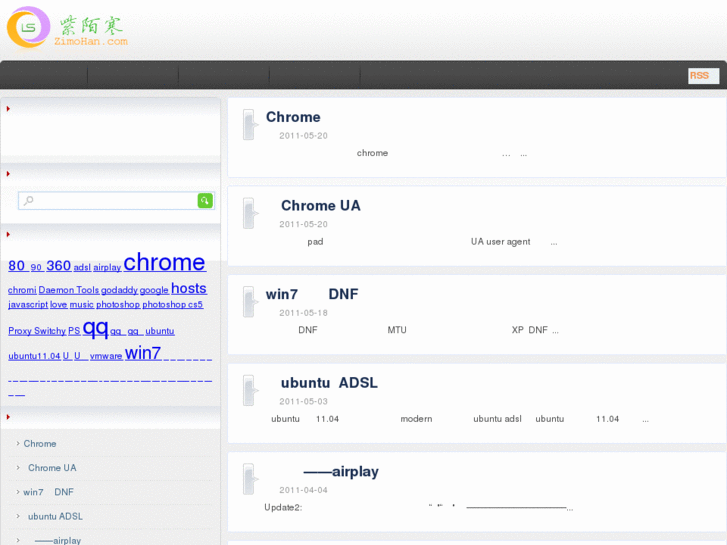Focus the sidebar search input field
The height and width of the screenshot is (545, 727).
[x=116, y=200]
